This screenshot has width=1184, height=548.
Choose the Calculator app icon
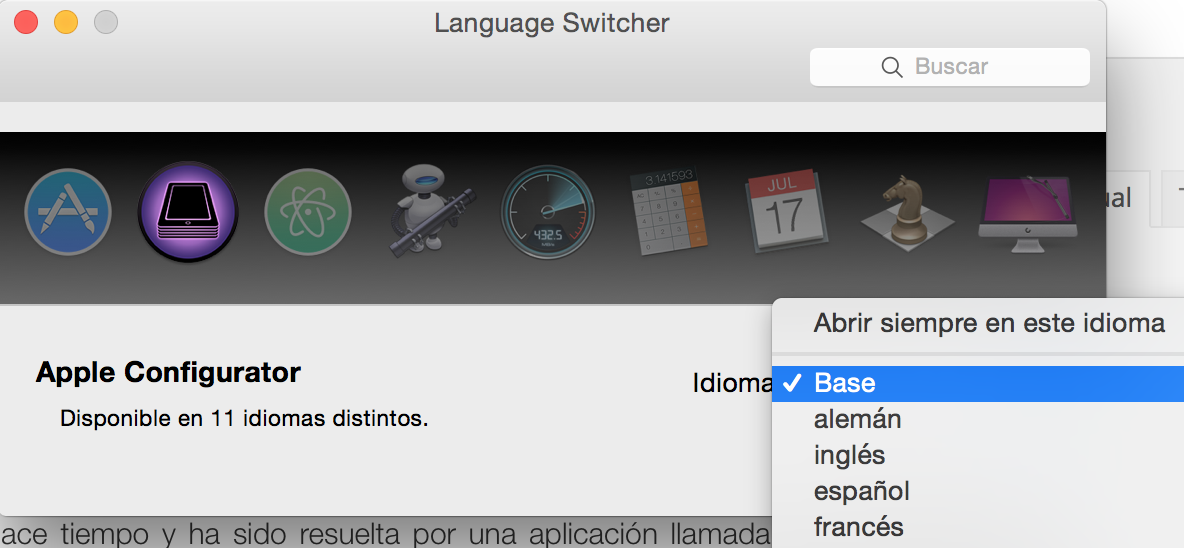click(x=668, y=212)
